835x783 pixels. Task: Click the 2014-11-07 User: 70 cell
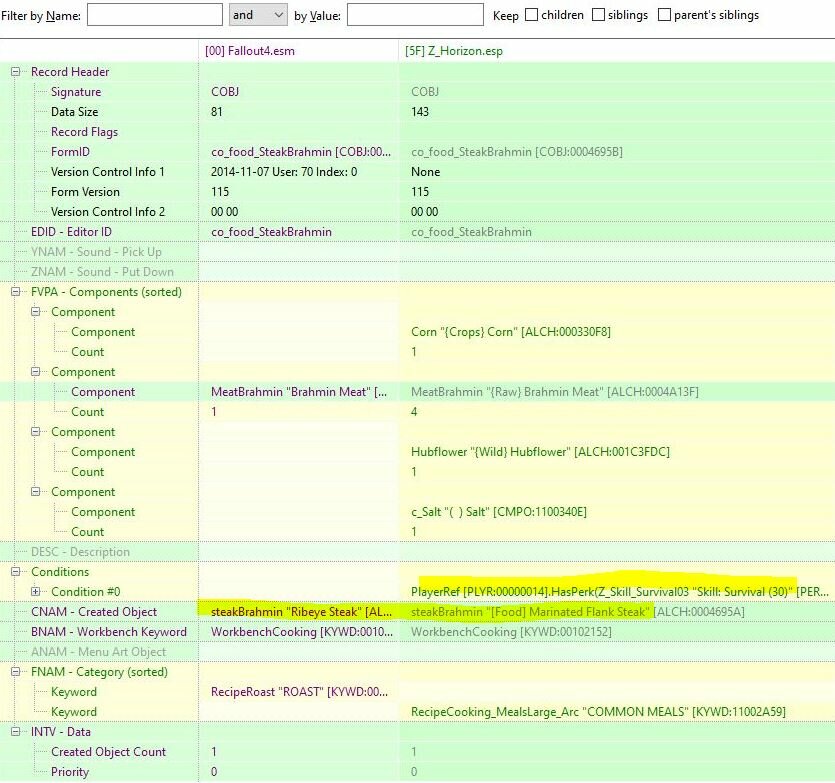tap(284, 172)
